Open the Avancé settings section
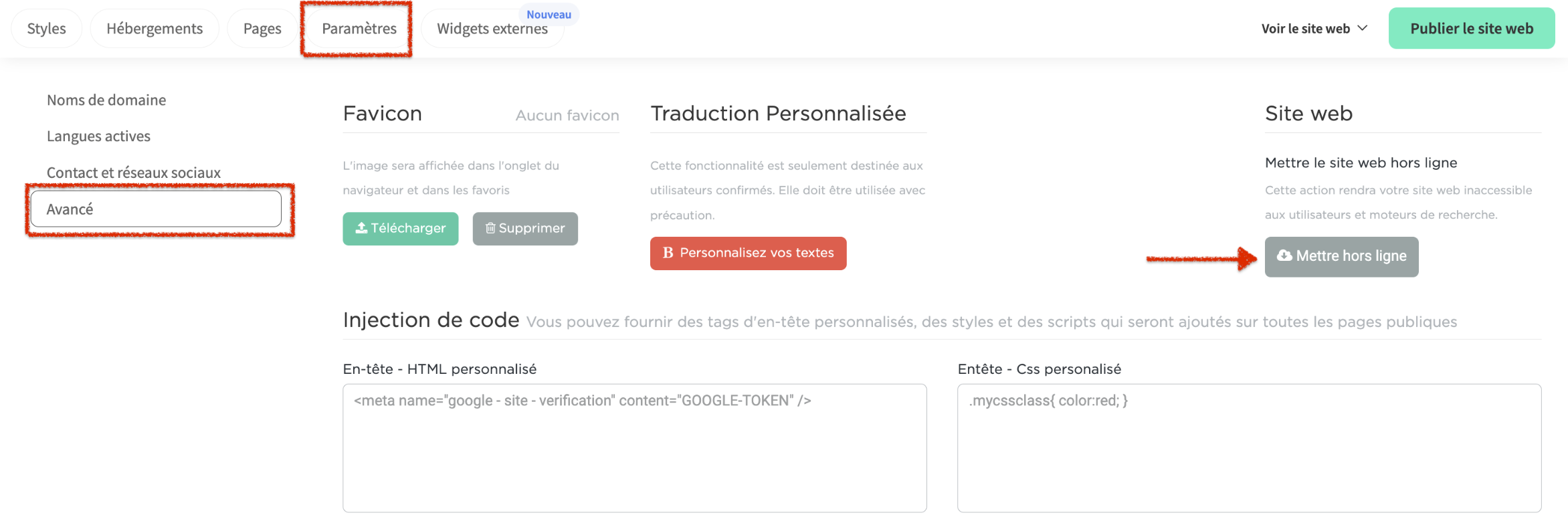This screenshot has width=1568, height=523. click(x=70, y=209)
